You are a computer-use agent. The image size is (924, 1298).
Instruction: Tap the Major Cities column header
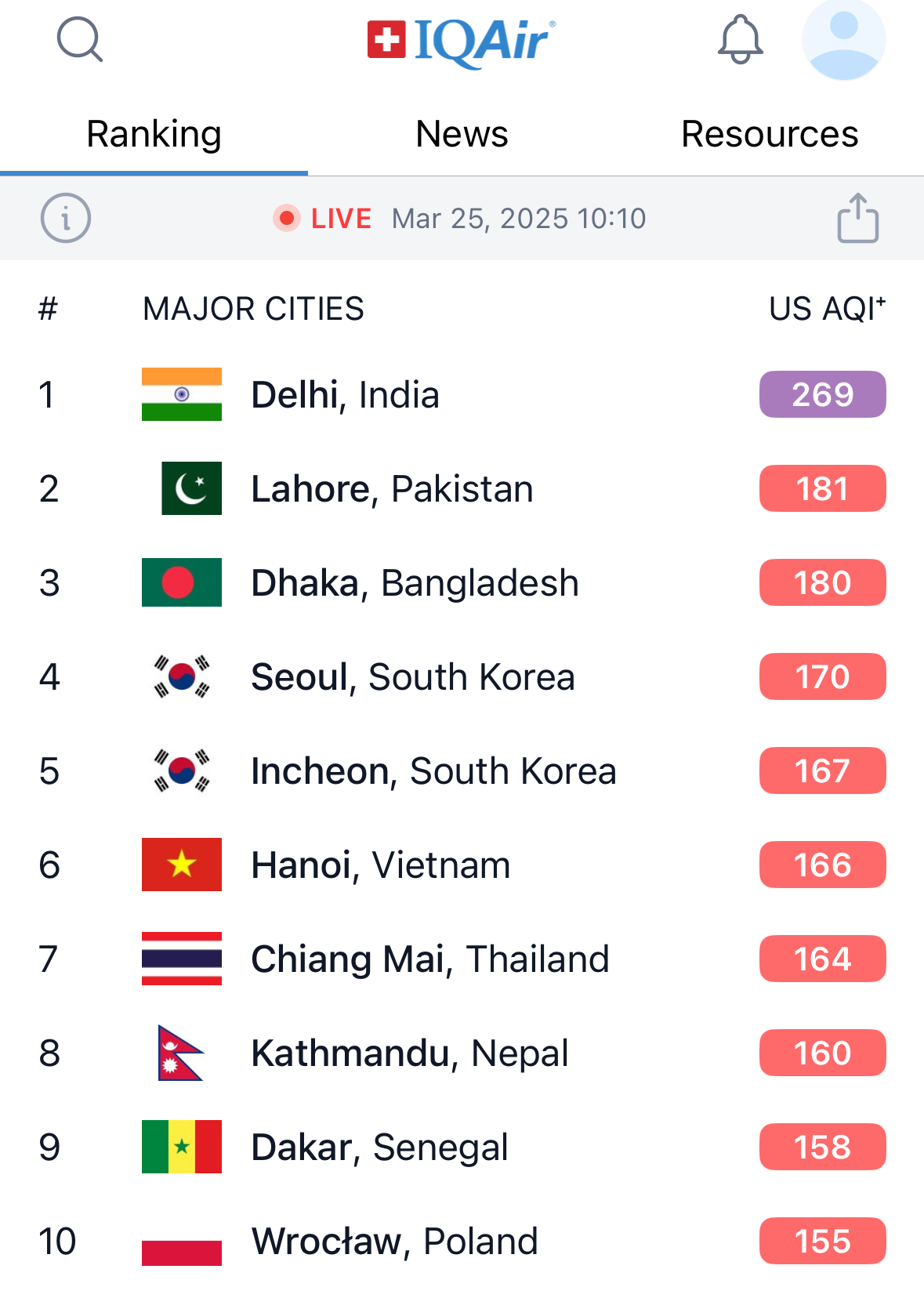[253, 309]
